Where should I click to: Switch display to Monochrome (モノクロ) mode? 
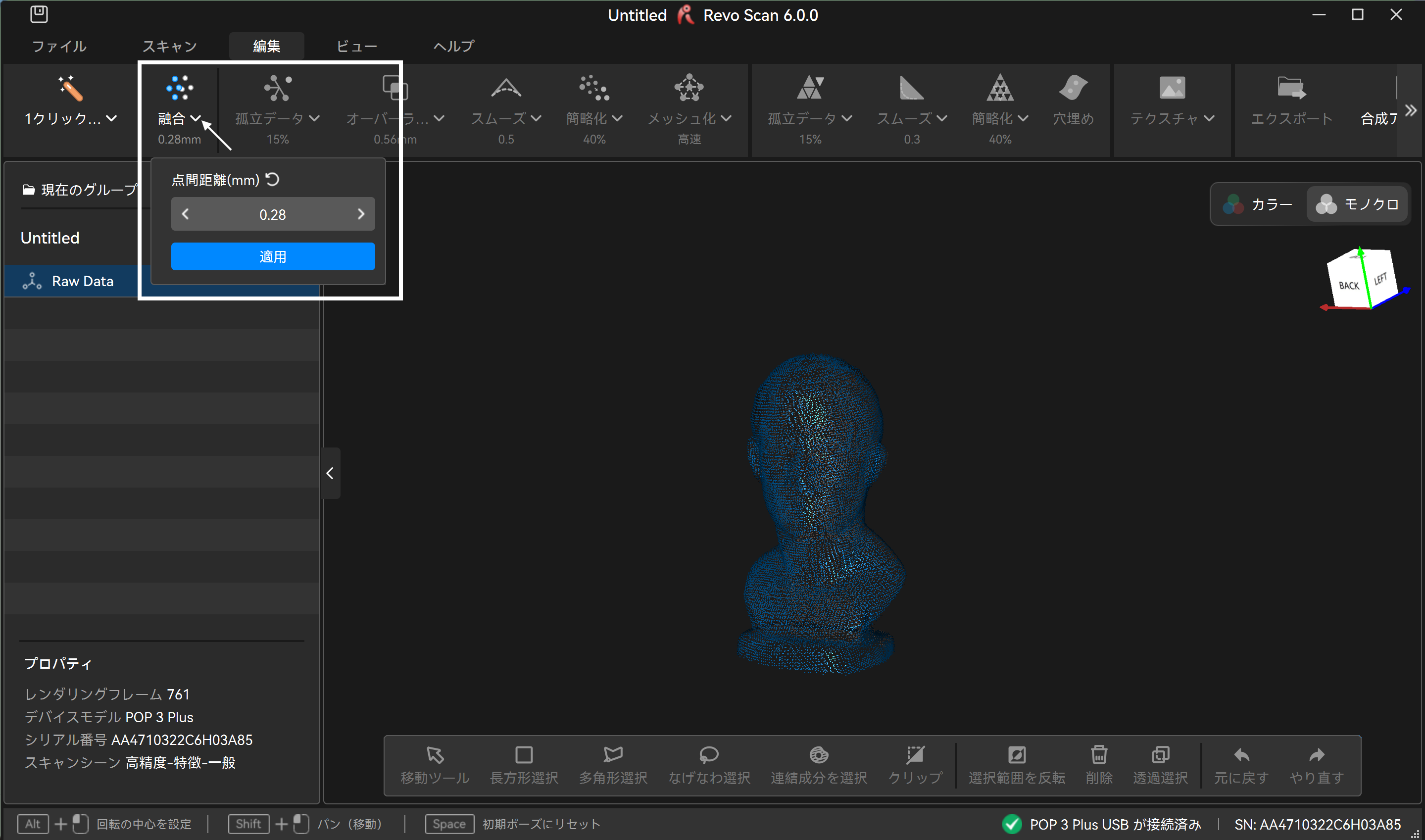click(x=1357, y=204)
